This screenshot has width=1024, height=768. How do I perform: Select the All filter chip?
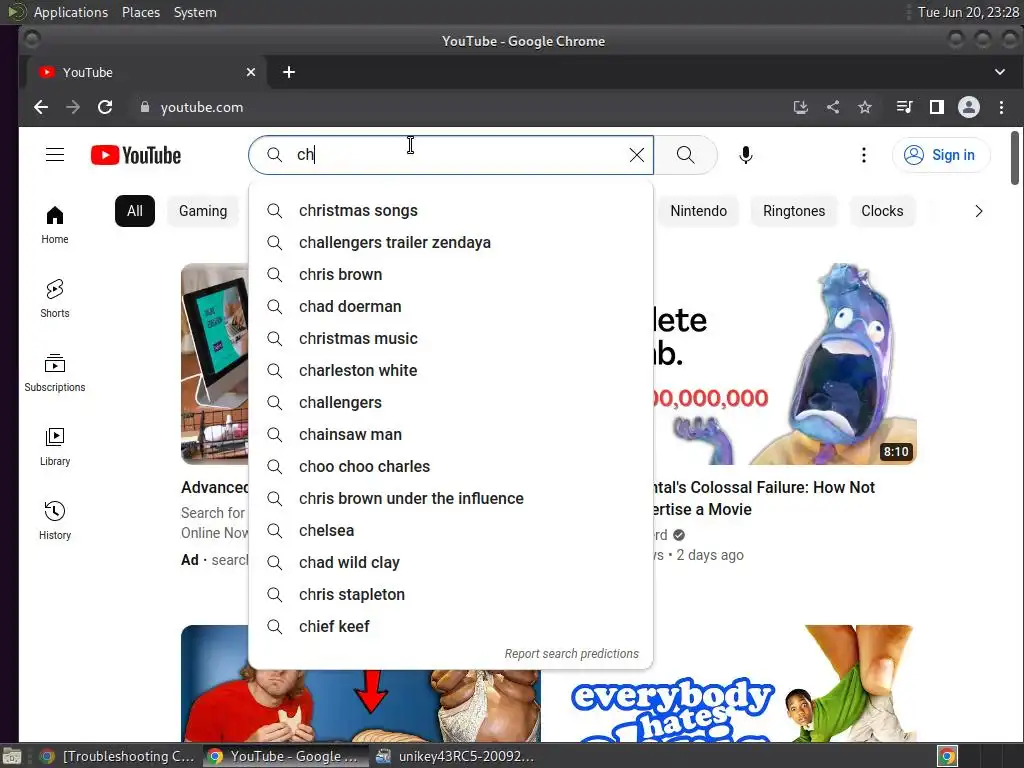(x=135, y=211)
